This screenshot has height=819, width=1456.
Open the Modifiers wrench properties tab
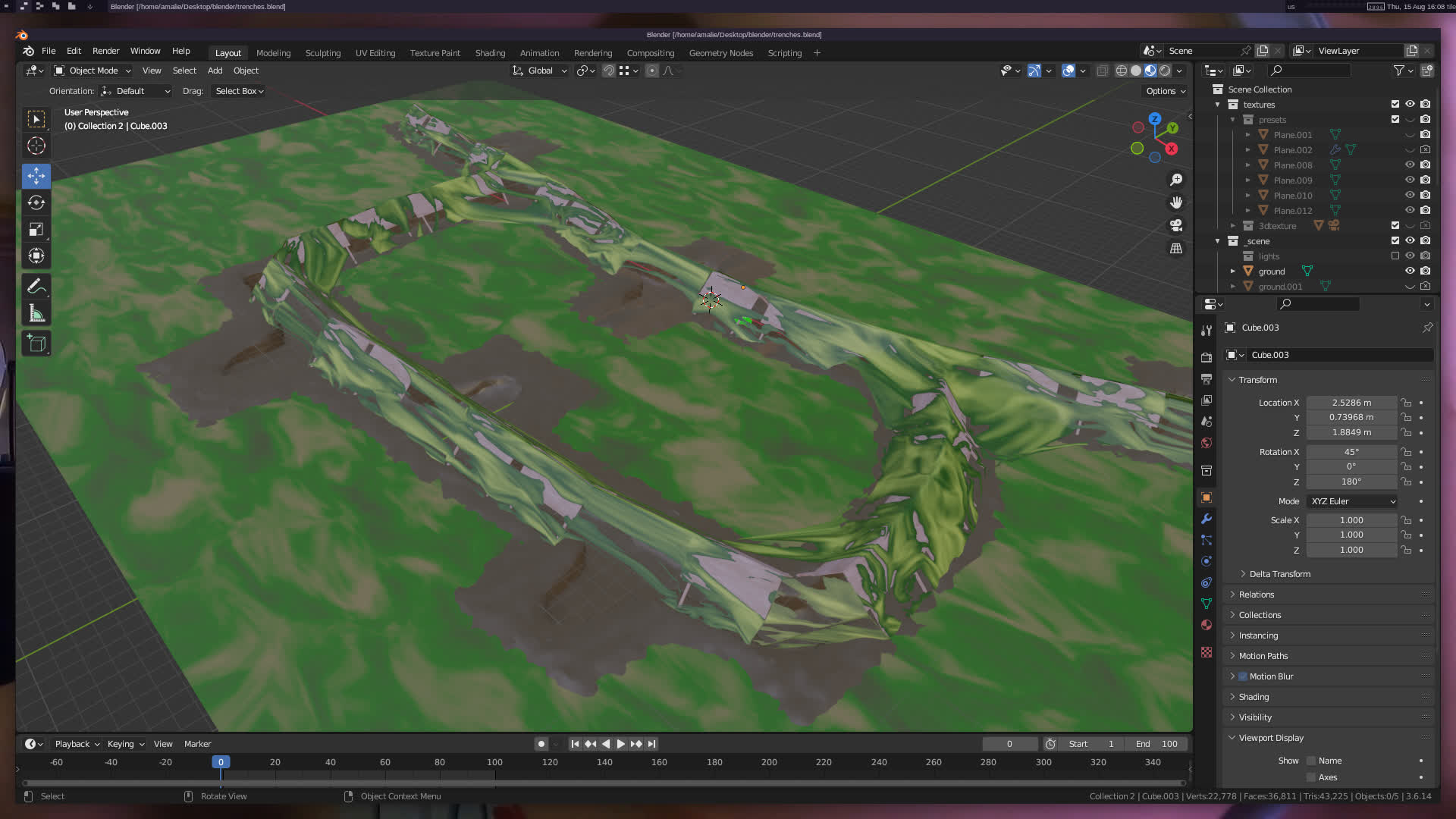click(x=1207, y=519)
